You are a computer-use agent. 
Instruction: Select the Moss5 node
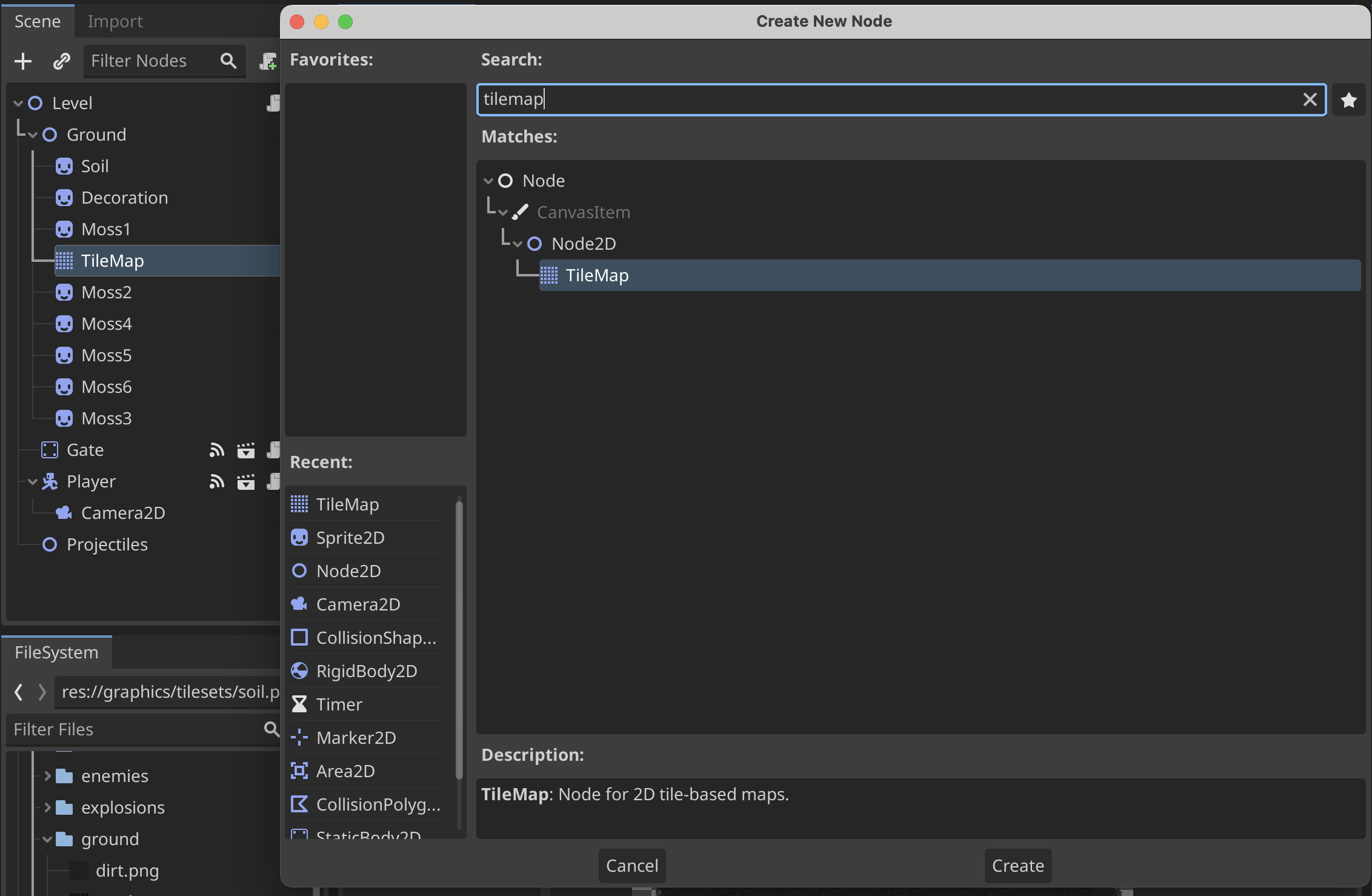pos(106,355)
